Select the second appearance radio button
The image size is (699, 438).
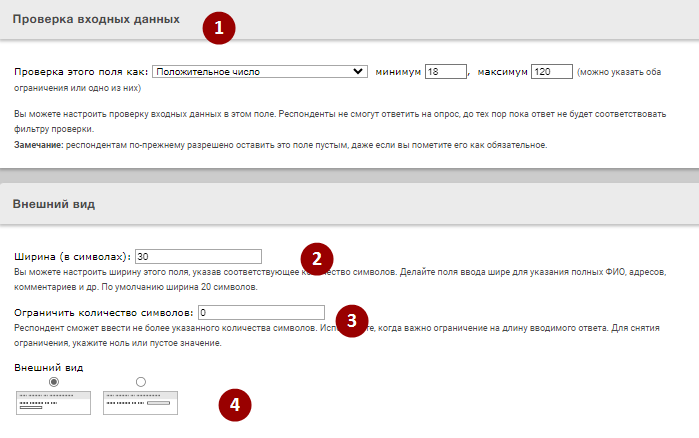[140, 382]
